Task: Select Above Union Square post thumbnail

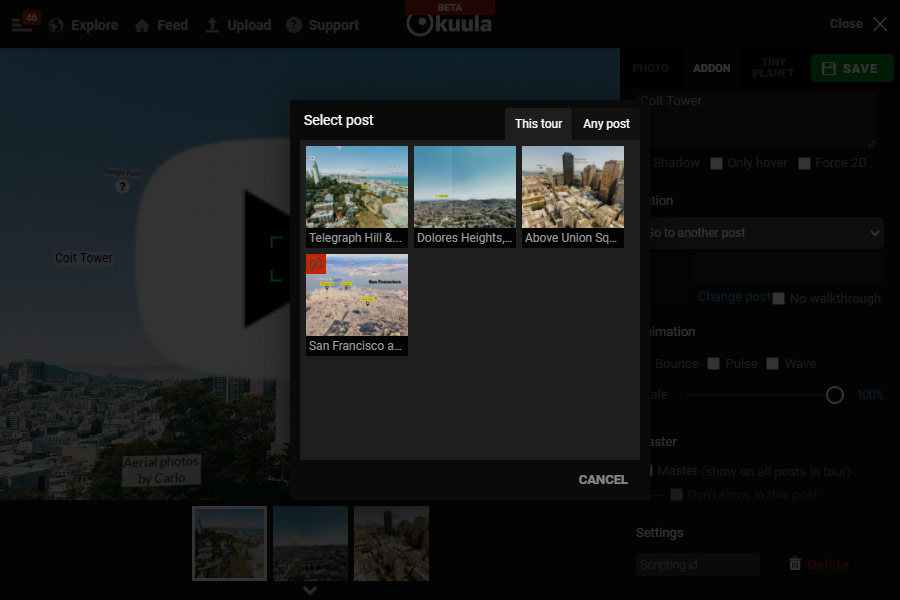Action: [573, 196]
